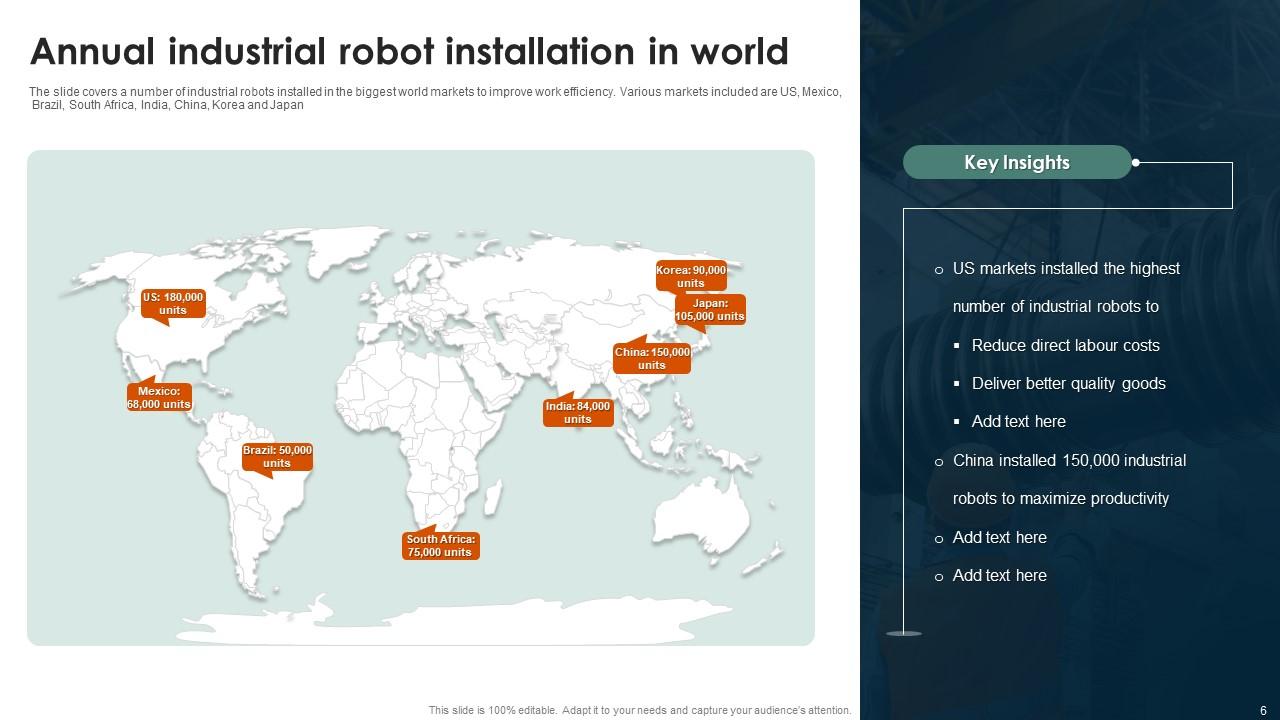
Task: Select the slide description paragraph
Action: click(436, 97)
